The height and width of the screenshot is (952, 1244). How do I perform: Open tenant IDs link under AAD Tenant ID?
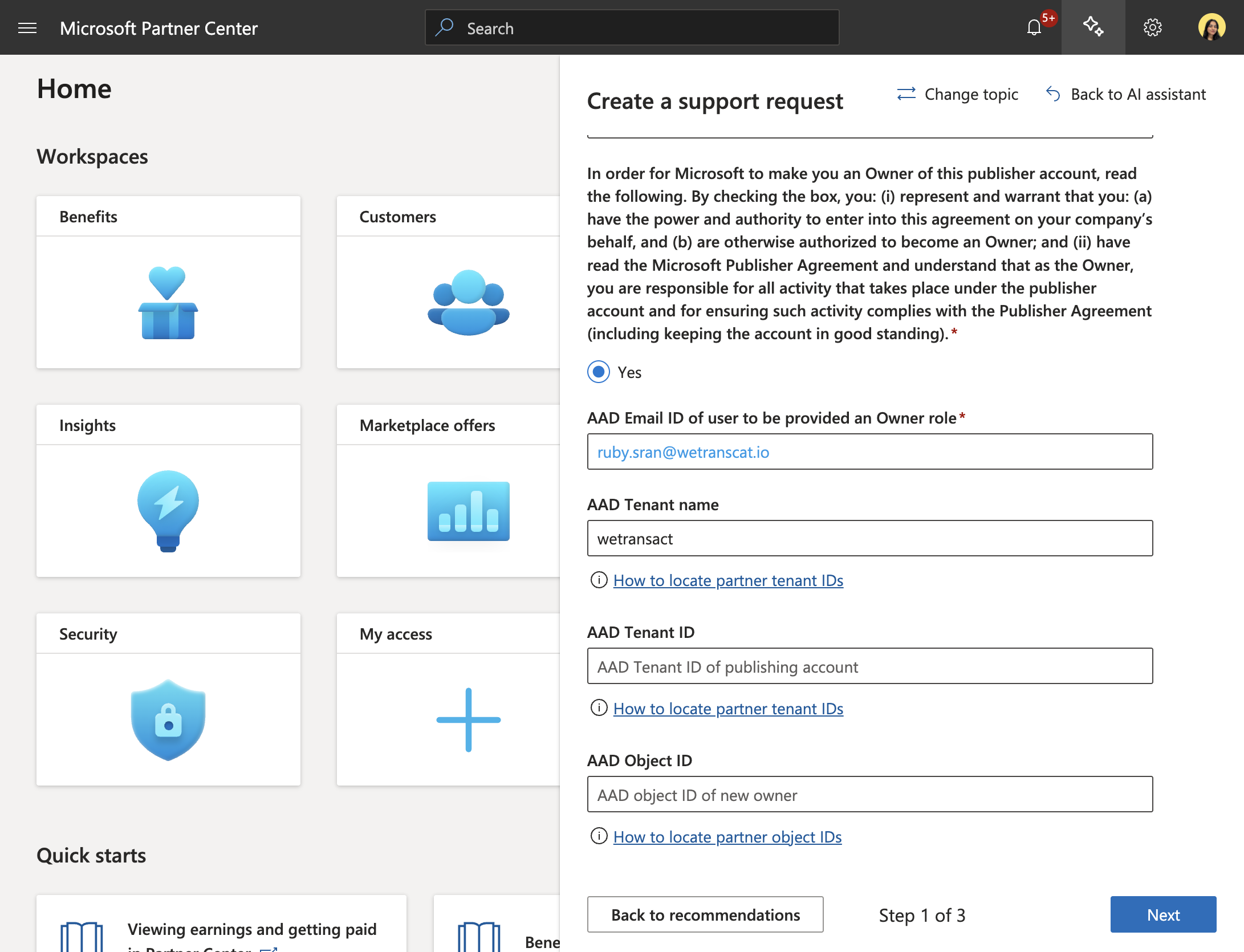(x=728, y=709)
